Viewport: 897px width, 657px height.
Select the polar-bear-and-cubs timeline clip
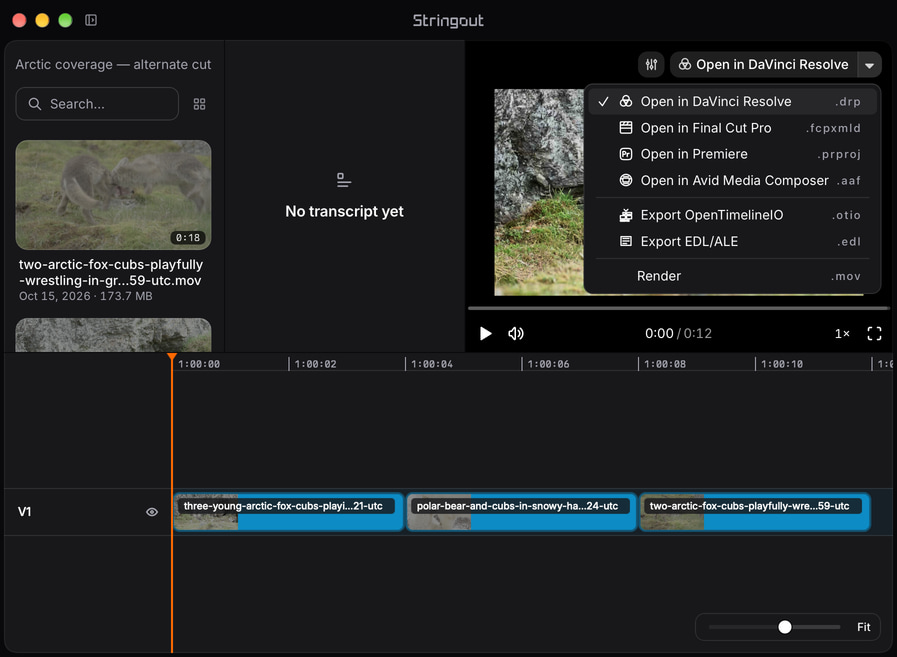pos(522,512)
